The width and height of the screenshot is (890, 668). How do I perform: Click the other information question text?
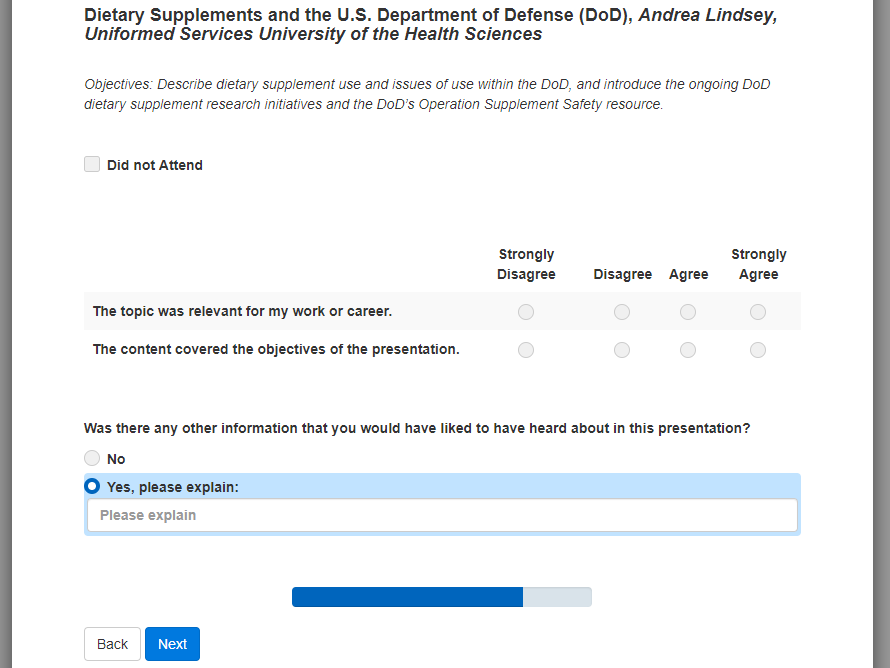click(x=417, y=428)
